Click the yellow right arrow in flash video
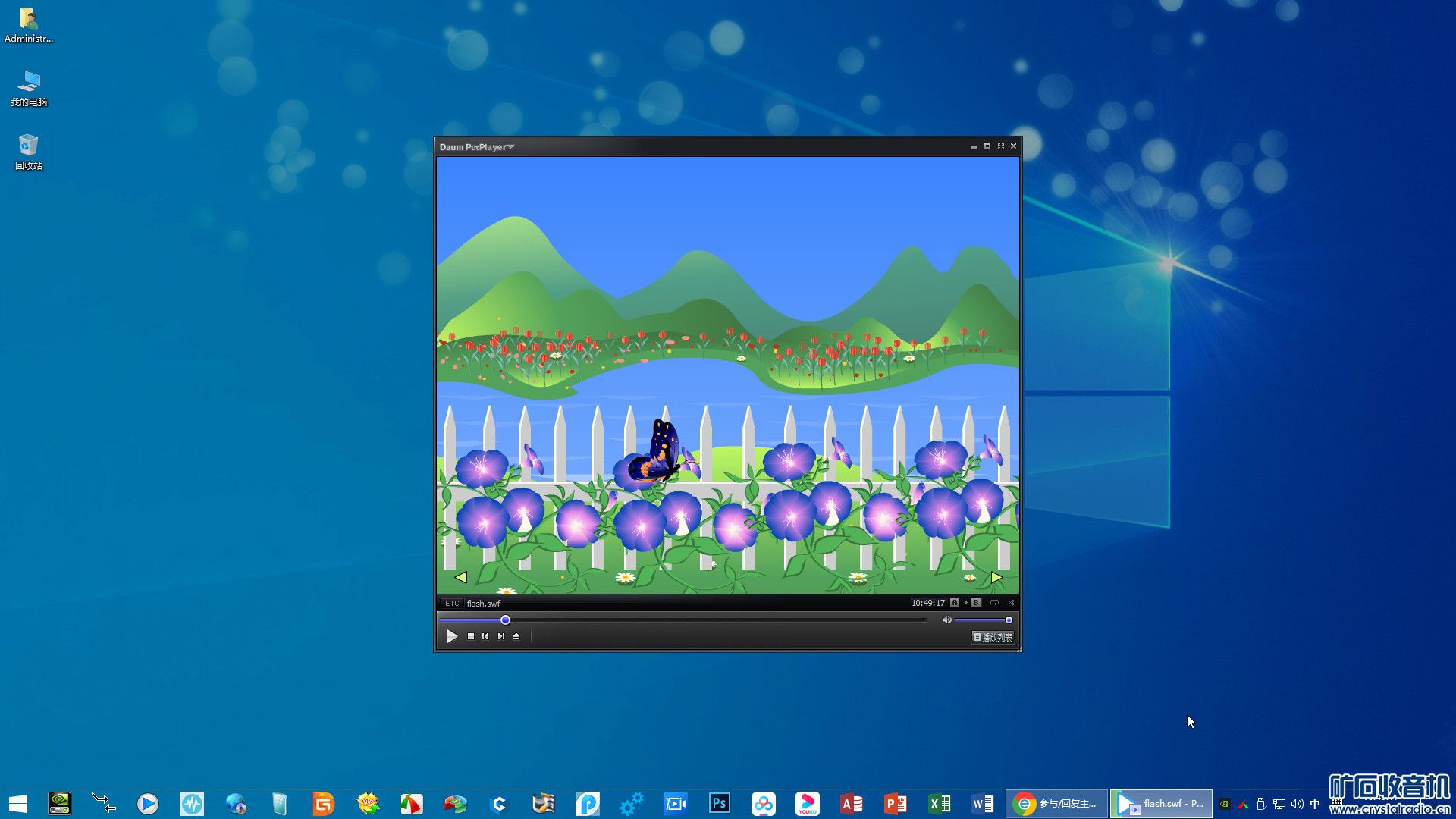 (996, 578)
